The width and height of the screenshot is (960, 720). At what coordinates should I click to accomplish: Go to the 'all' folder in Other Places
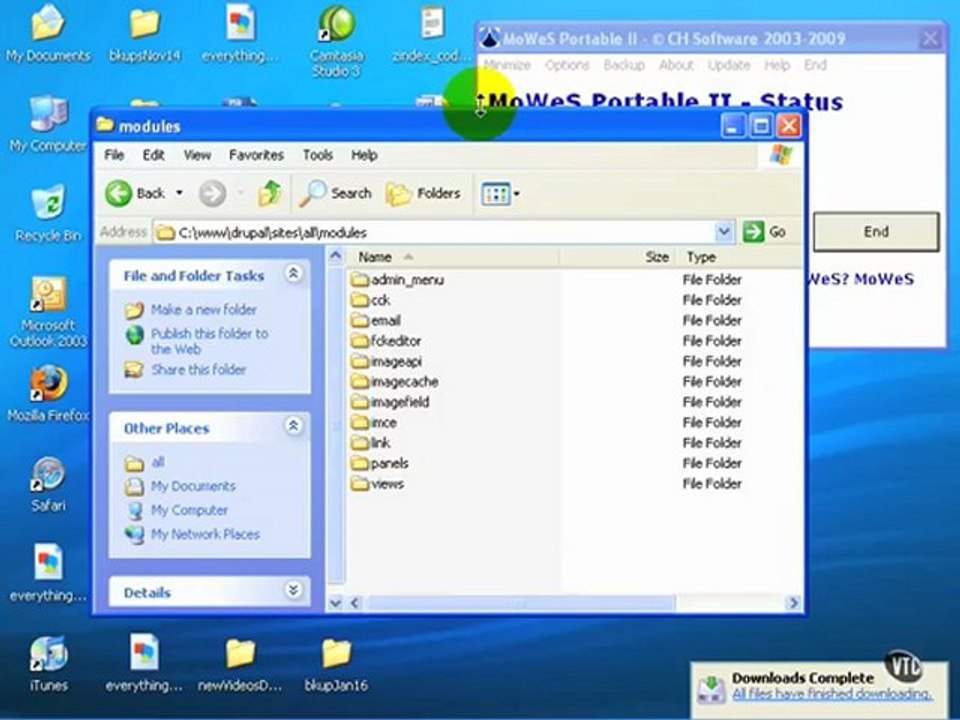(157, 462)
